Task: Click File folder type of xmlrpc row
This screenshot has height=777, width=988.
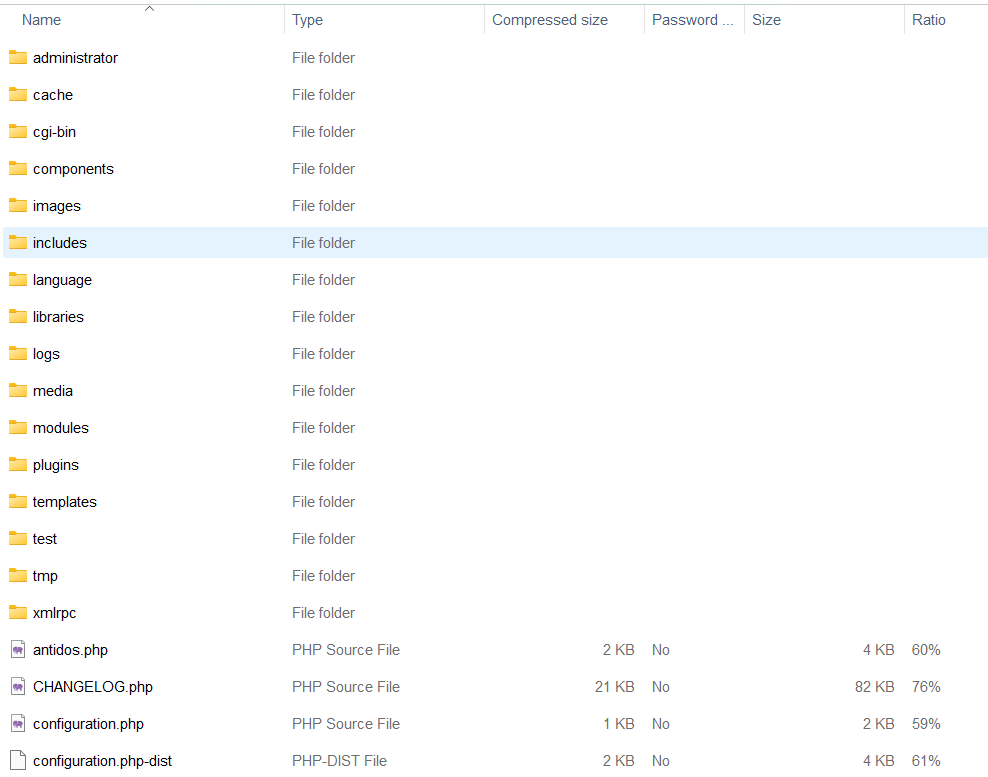Action: pos(323,613)
